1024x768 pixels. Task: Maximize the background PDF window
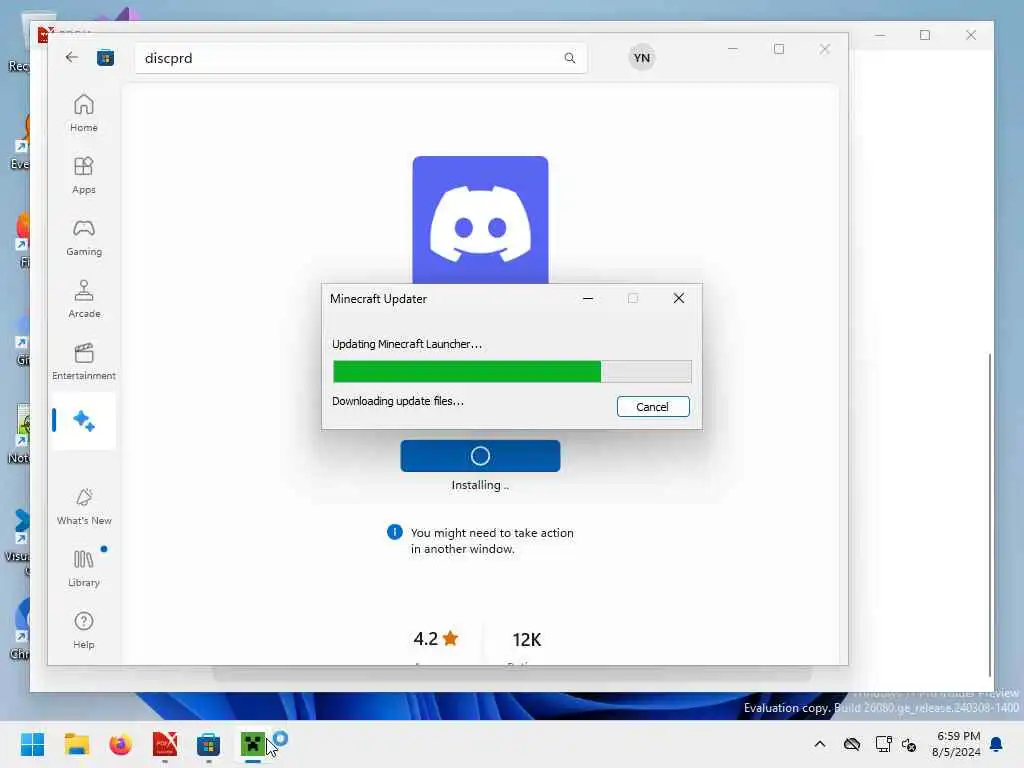tap(925, 35)
